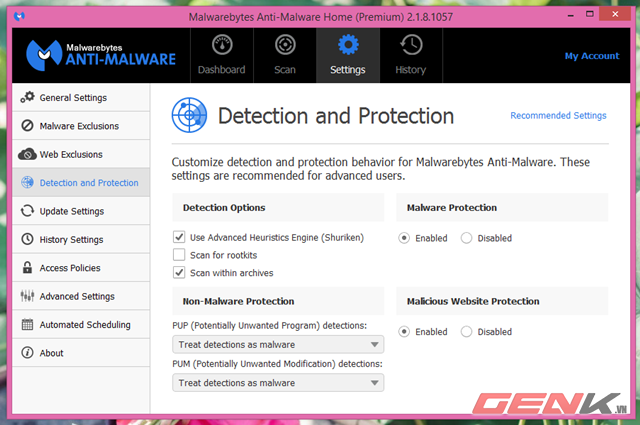640x425 pixels.
Task: Click the PUP (Potentially Unwanted Program) detections label
Action: point(269,325)
